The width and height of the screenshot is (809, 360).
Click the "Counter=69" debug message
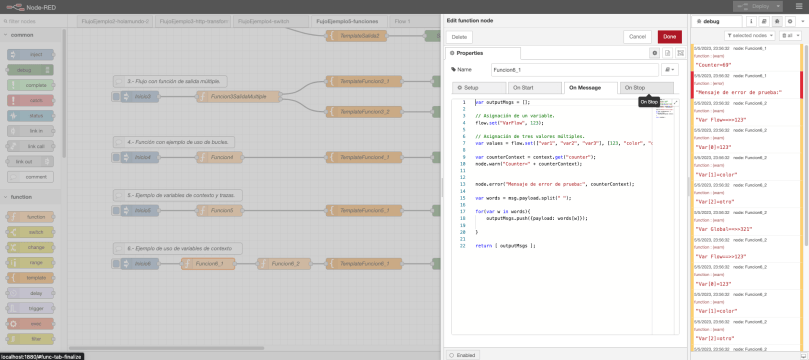pos(713,65)
